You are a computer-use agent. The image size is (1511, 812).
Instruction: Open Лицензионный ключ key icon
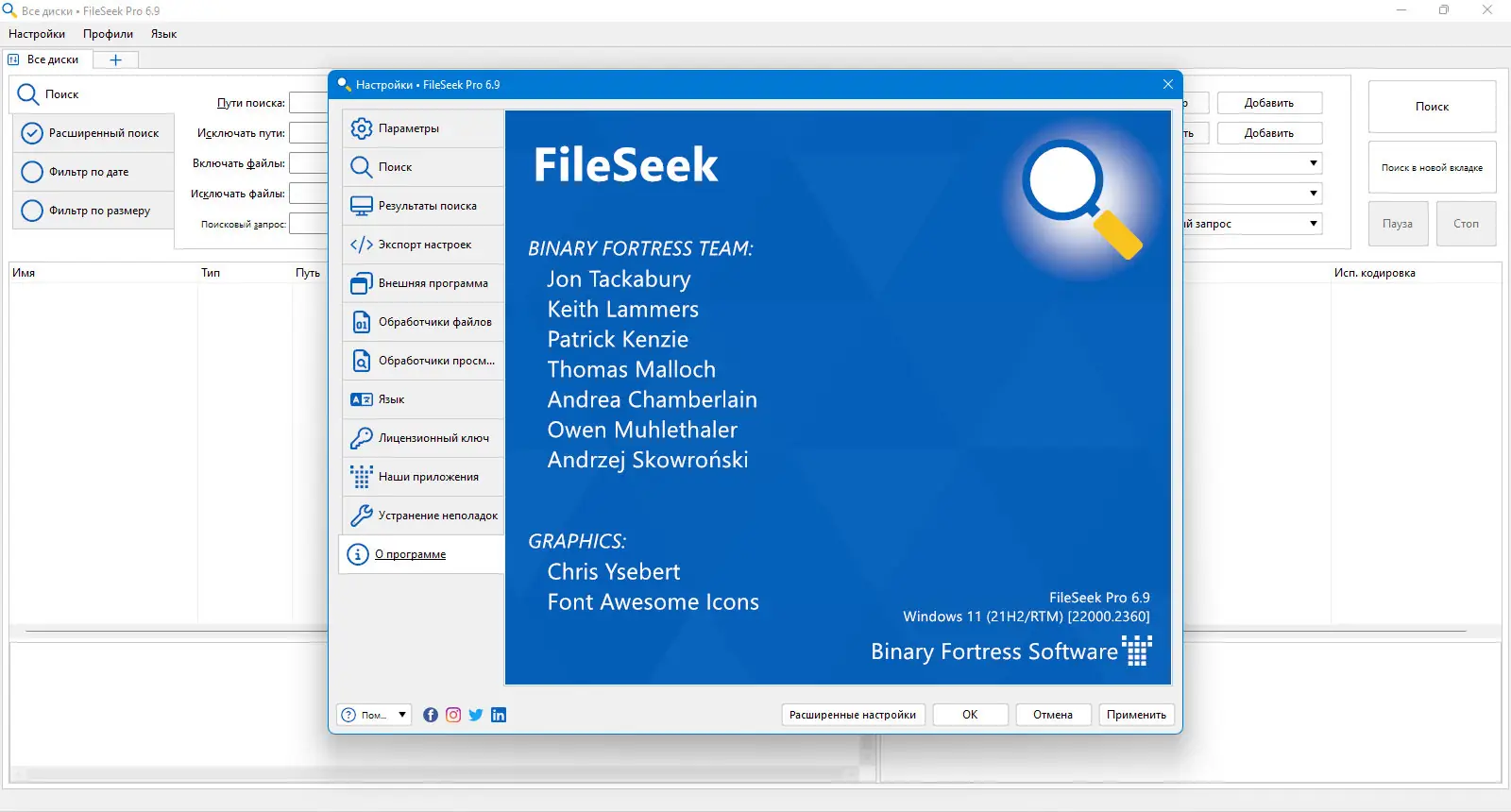[x=362, y=438]
